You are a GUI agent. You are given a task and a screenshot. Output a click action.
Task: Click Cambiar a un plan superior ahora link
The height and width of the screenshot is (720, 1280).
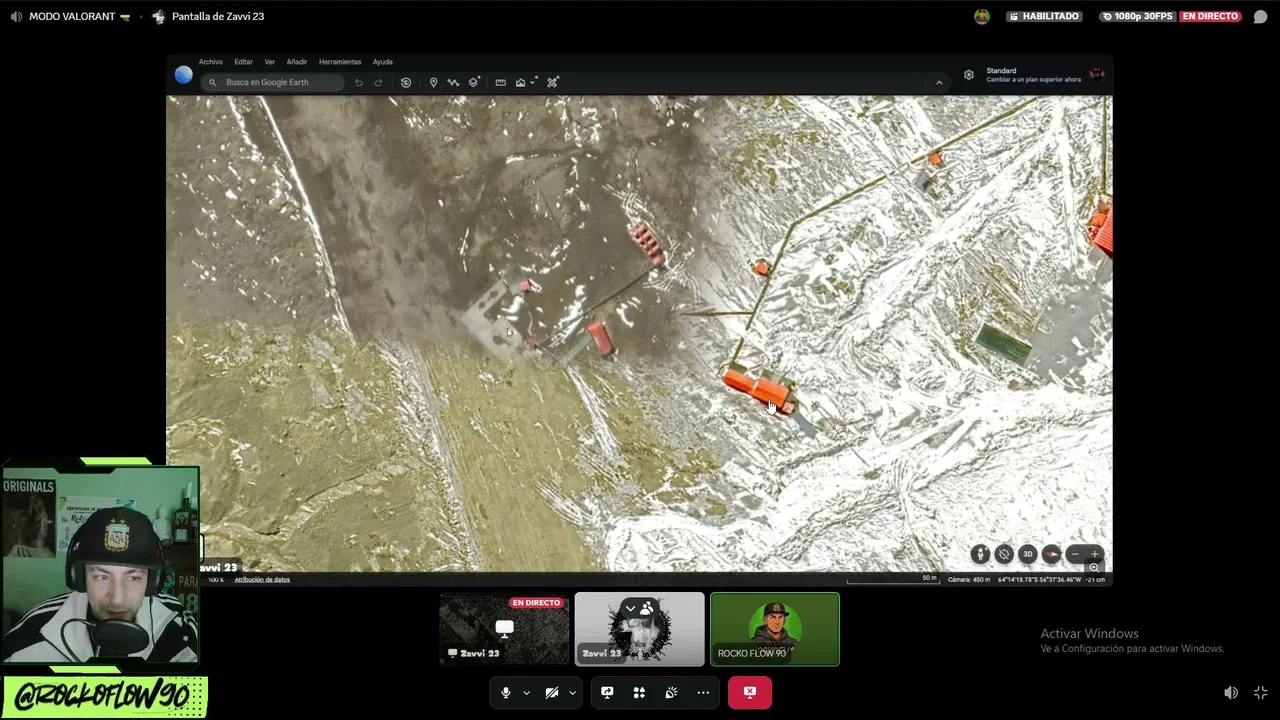pos(1033,80)
